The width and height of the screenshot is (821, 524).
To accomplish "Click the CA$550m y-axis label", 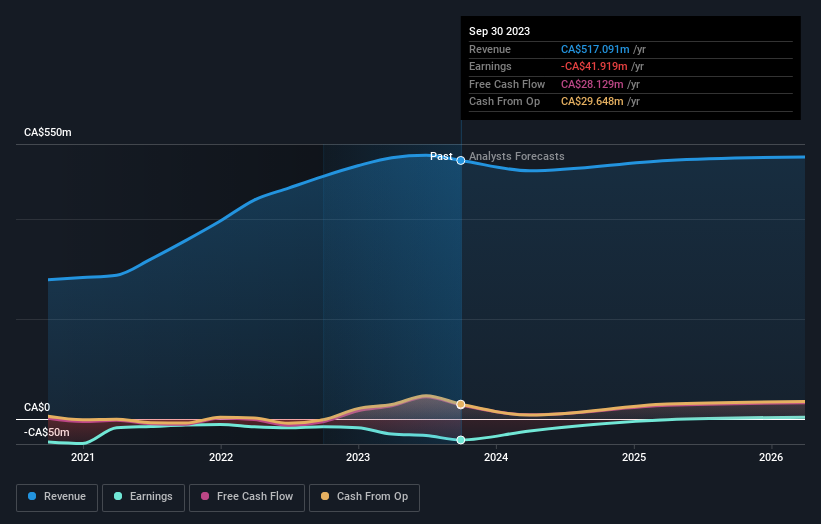I will pyautogui.click(x=48, y=132).
